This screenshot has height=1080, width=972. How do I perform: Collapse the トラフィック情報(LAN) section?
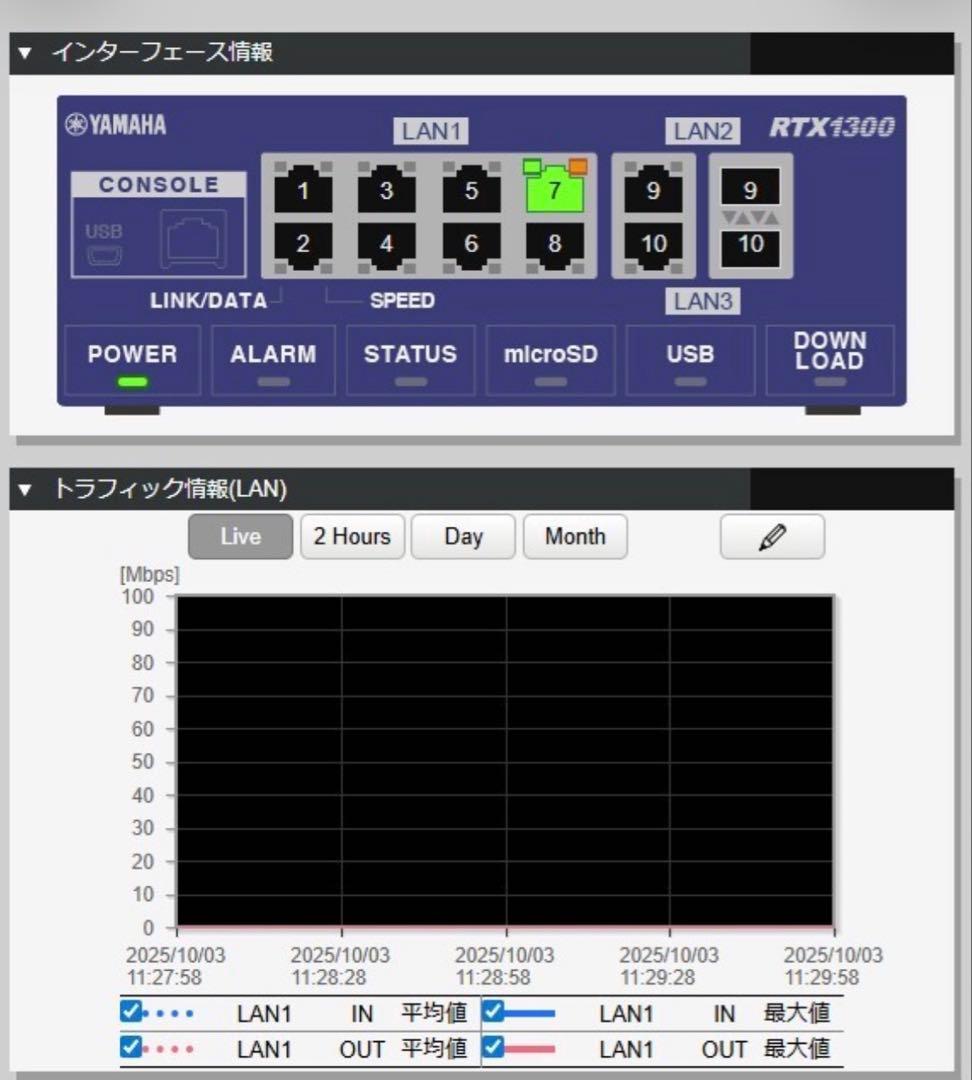click(x=25, y=490)
